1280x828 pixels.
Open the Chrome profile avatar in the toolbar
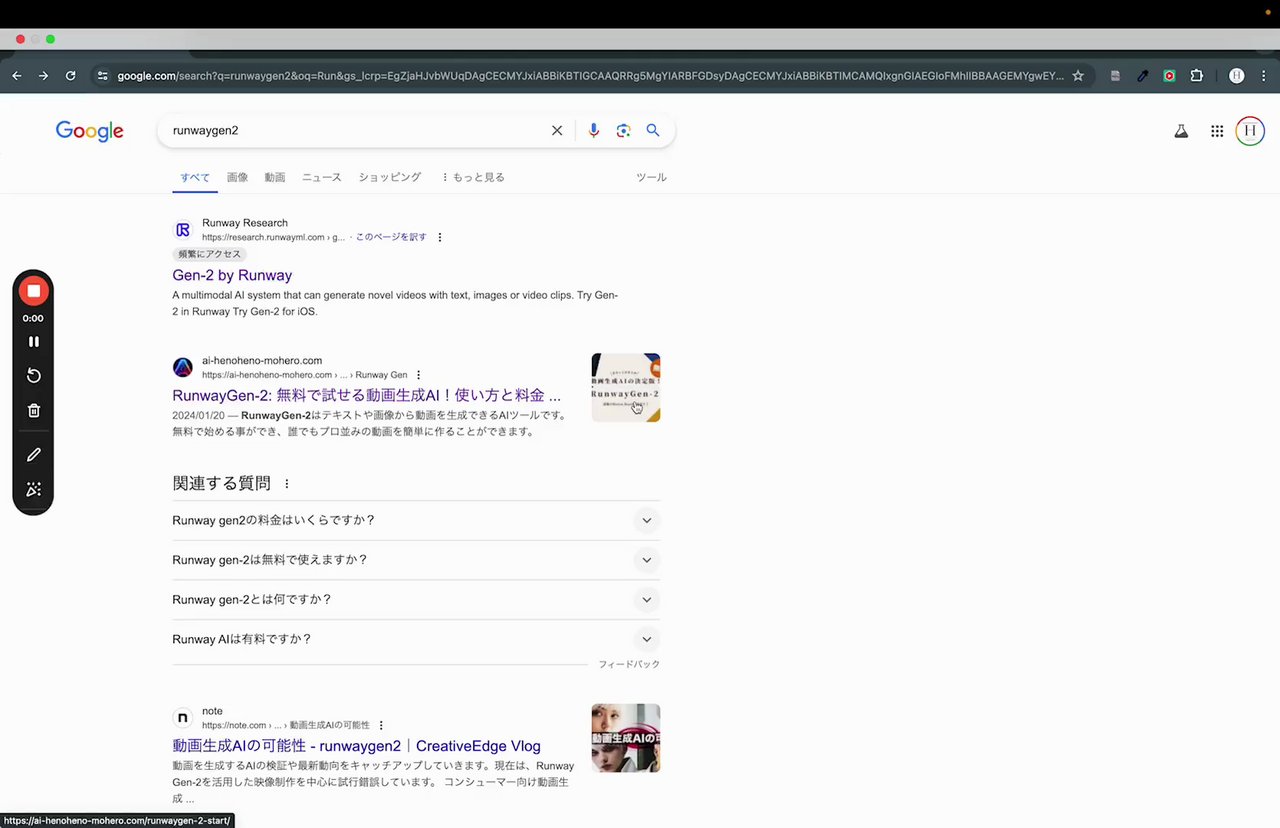1237,75
